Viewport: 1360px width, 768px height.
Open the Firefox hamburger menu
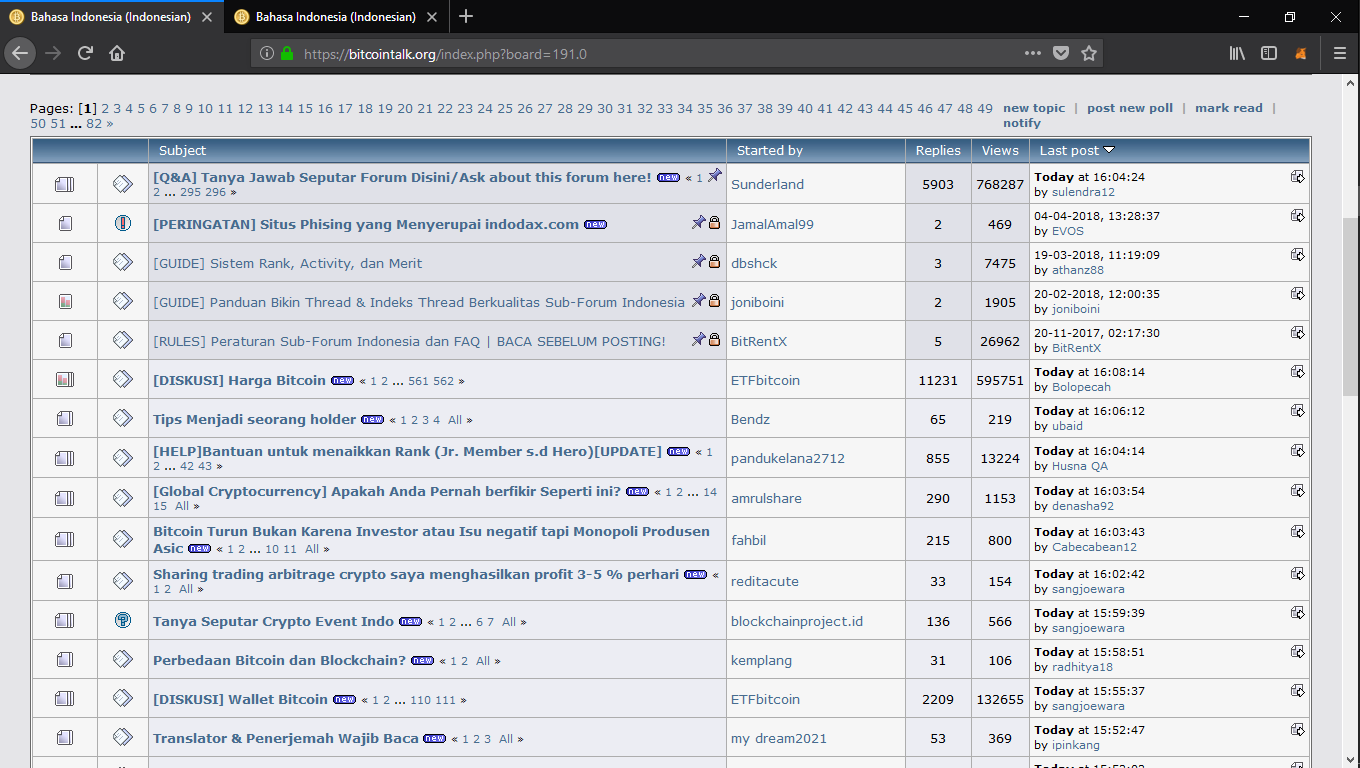[x=1340, y=53]
